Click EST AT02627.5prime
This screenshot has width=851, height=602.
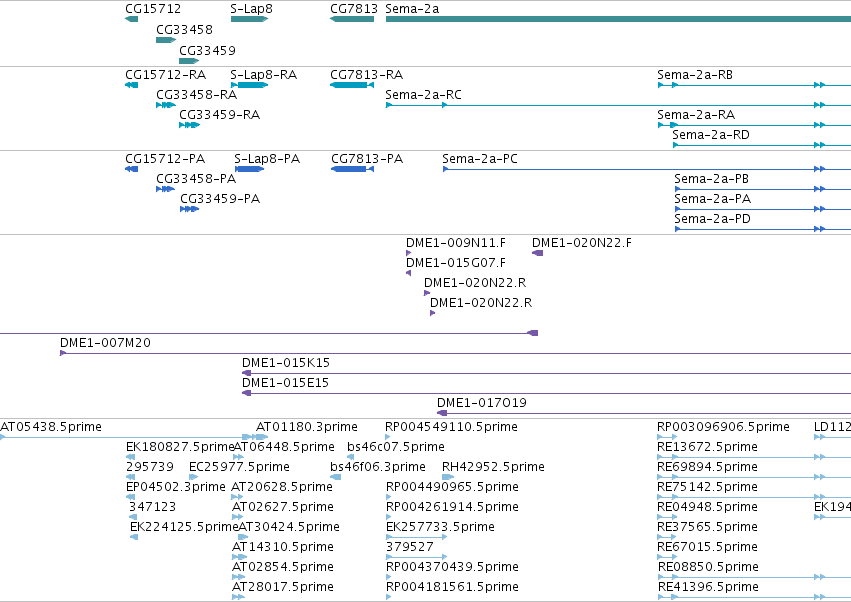click(283, 507)
